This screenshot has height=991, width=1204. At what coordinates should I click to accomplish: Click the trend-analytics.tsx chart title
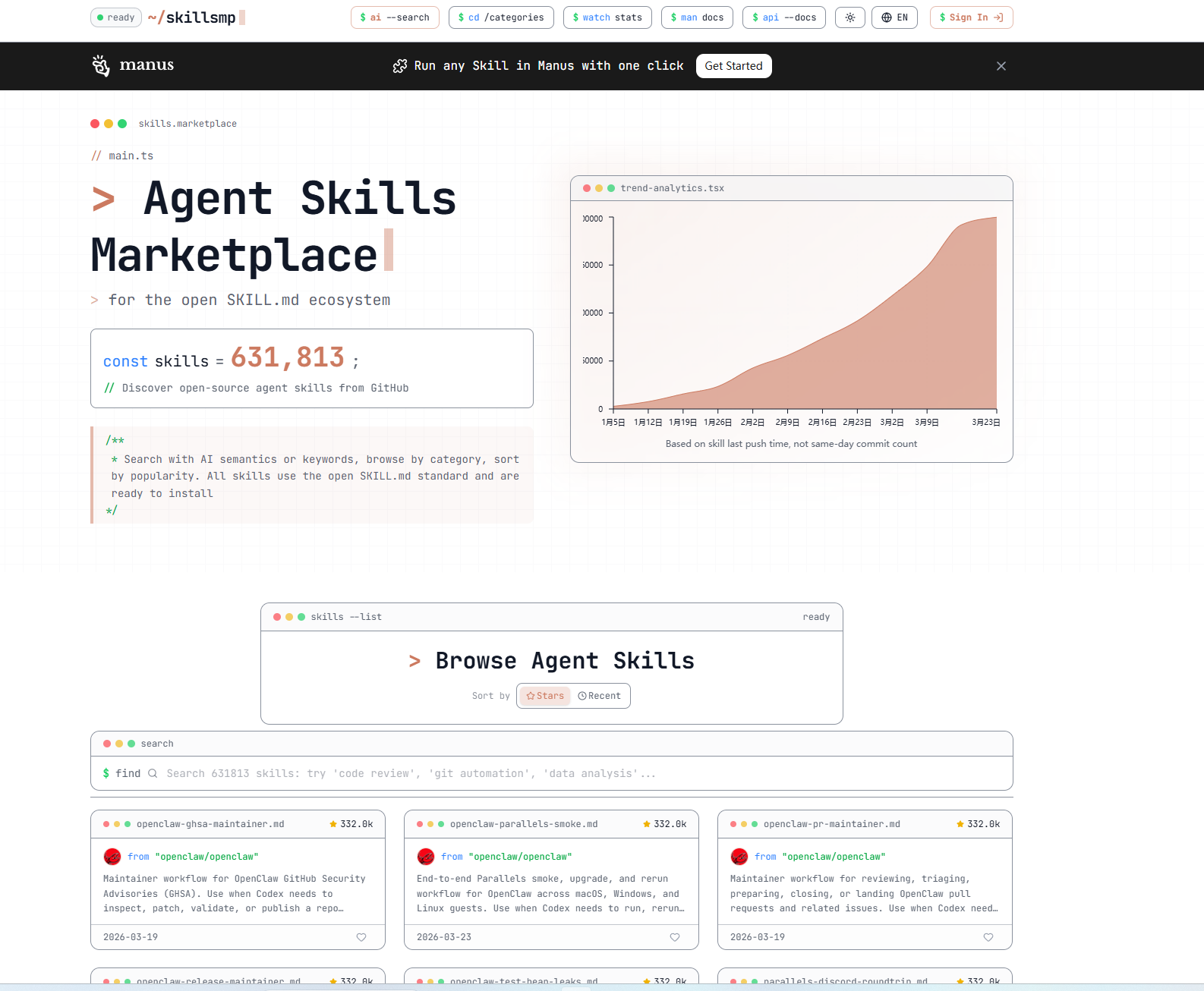click(x=673, y=188)
